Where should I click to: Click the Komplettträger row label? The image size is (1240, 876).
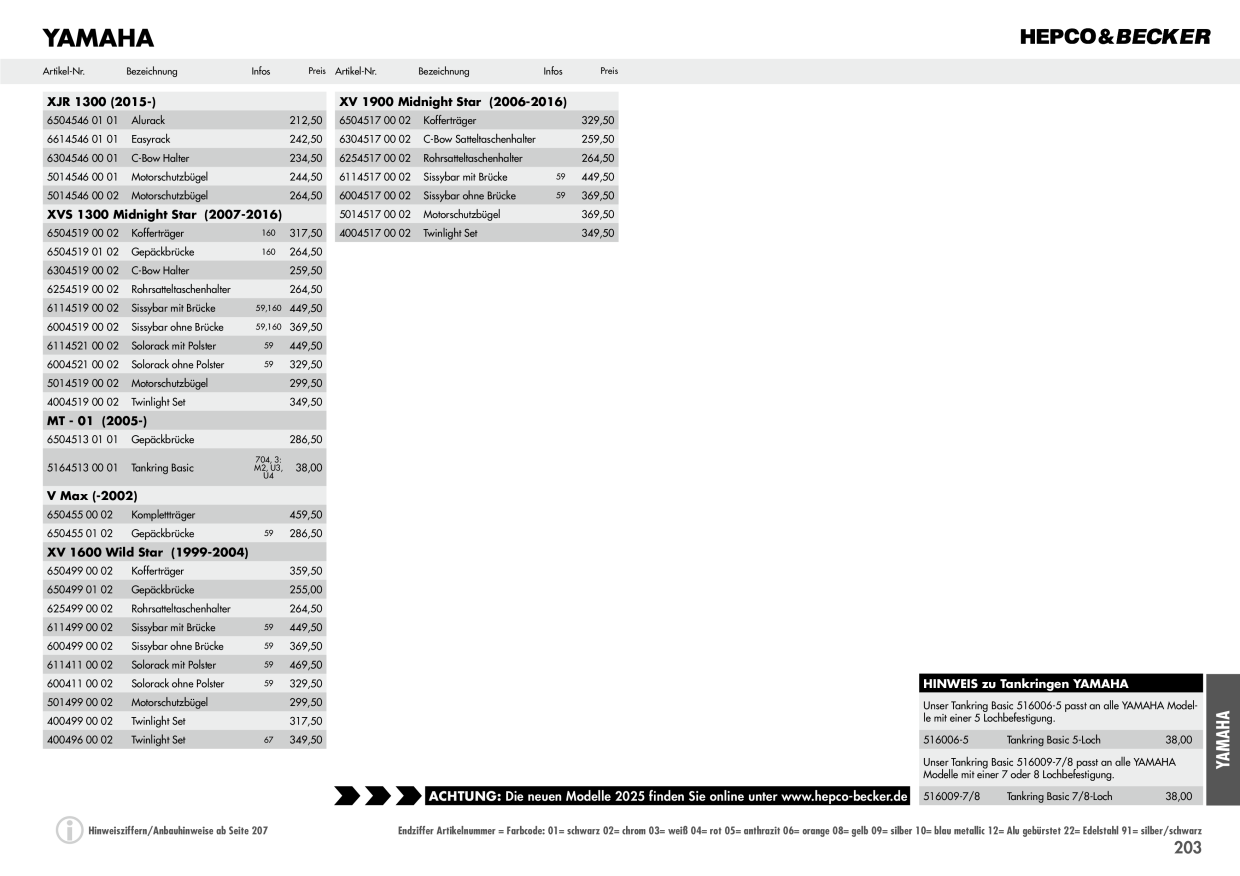[163, 515]
